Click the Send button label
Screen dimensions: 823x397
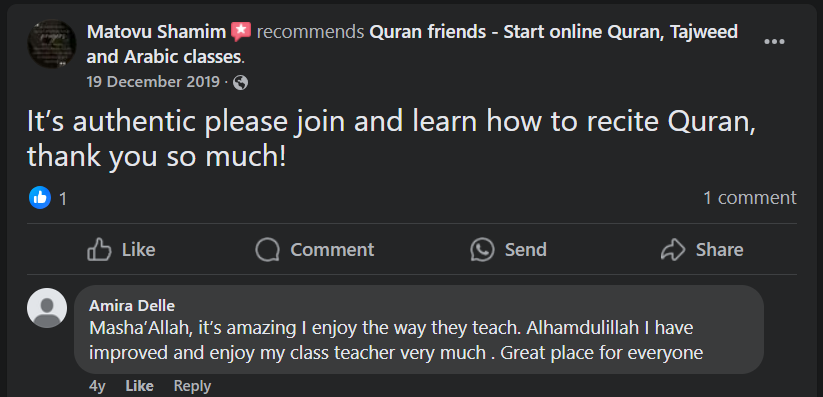525,249
